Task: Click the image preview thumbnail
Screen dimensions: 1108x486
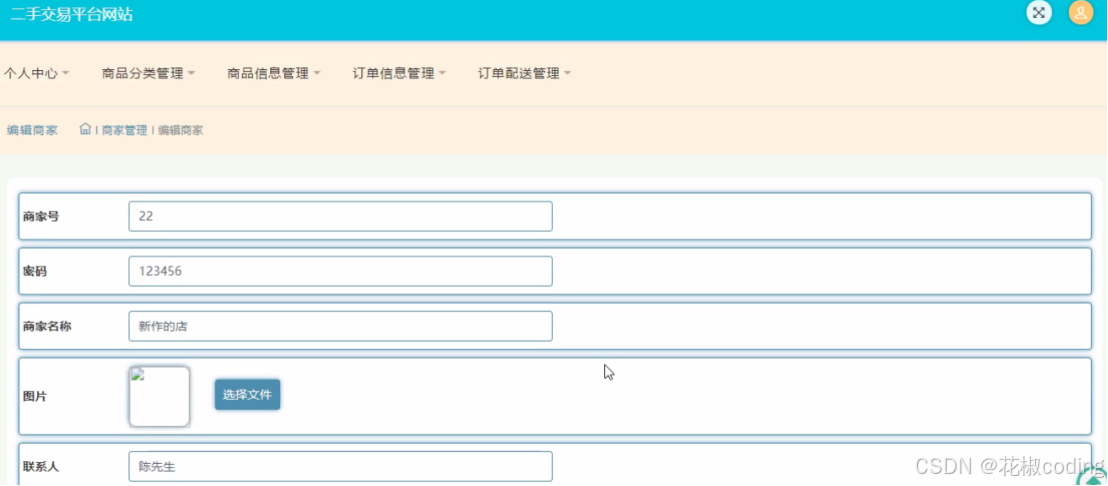Action: click(160, 396)
